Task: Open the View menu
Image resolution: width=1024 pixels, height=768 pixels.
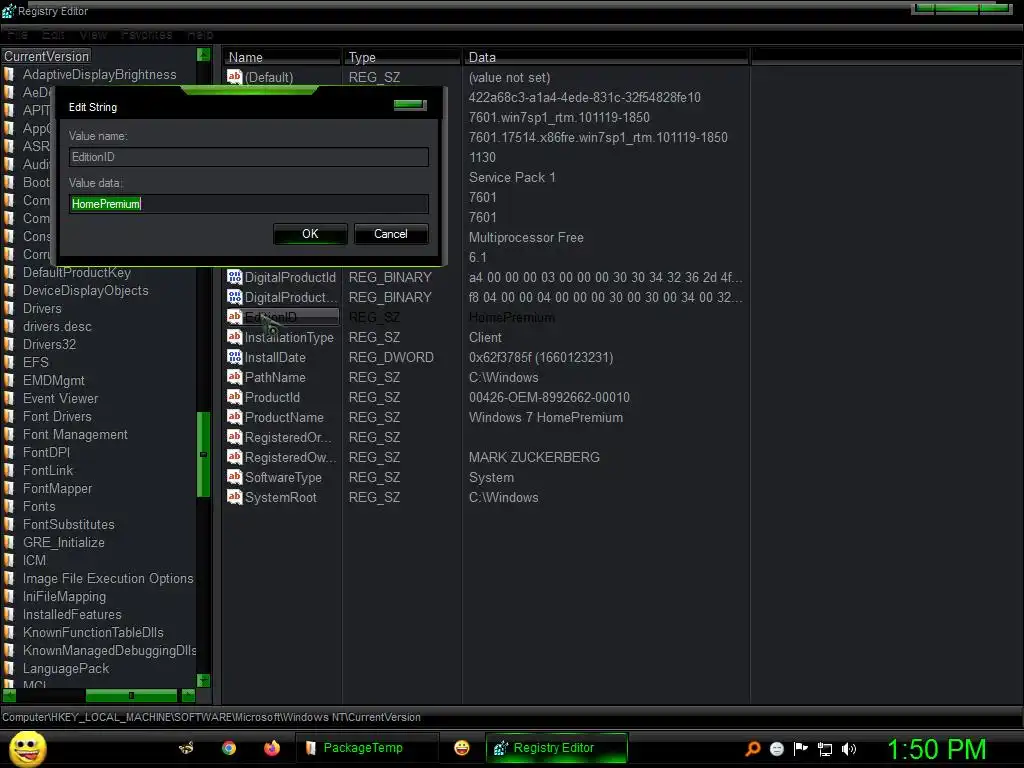Action: 93,35
